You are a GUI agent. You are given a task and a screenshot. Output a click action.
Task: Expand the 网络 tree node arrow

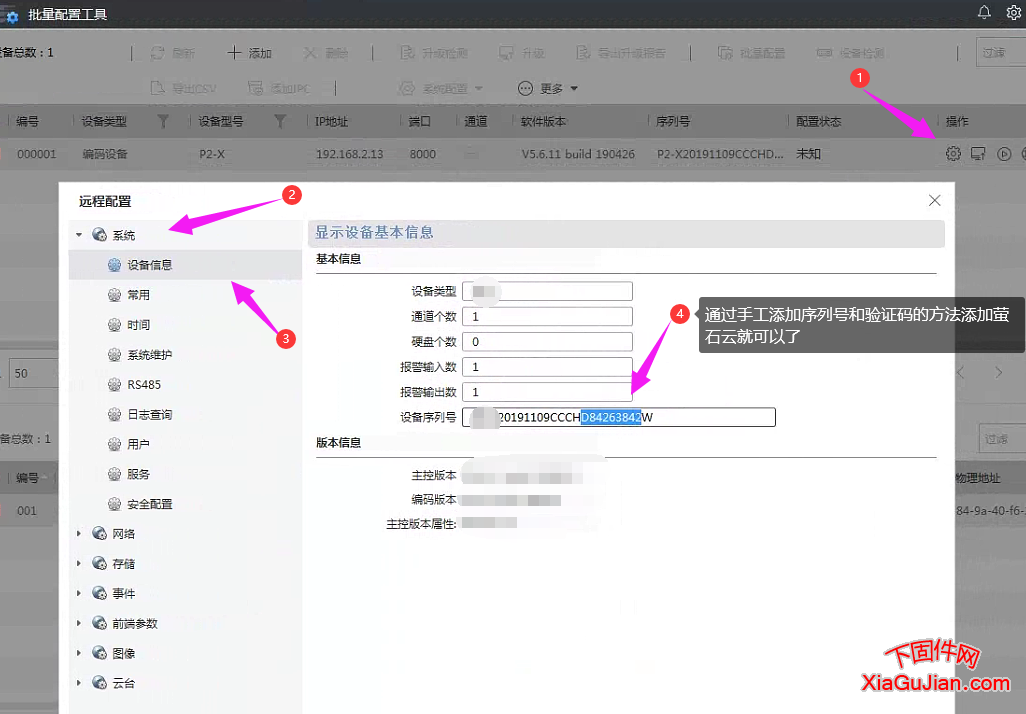[79, 533]
